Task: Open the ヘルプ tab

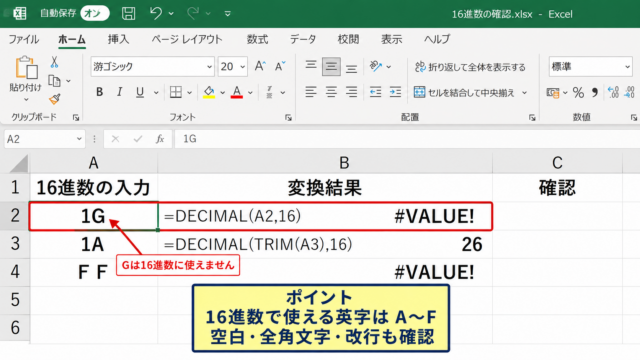Action: click(437, 39)
